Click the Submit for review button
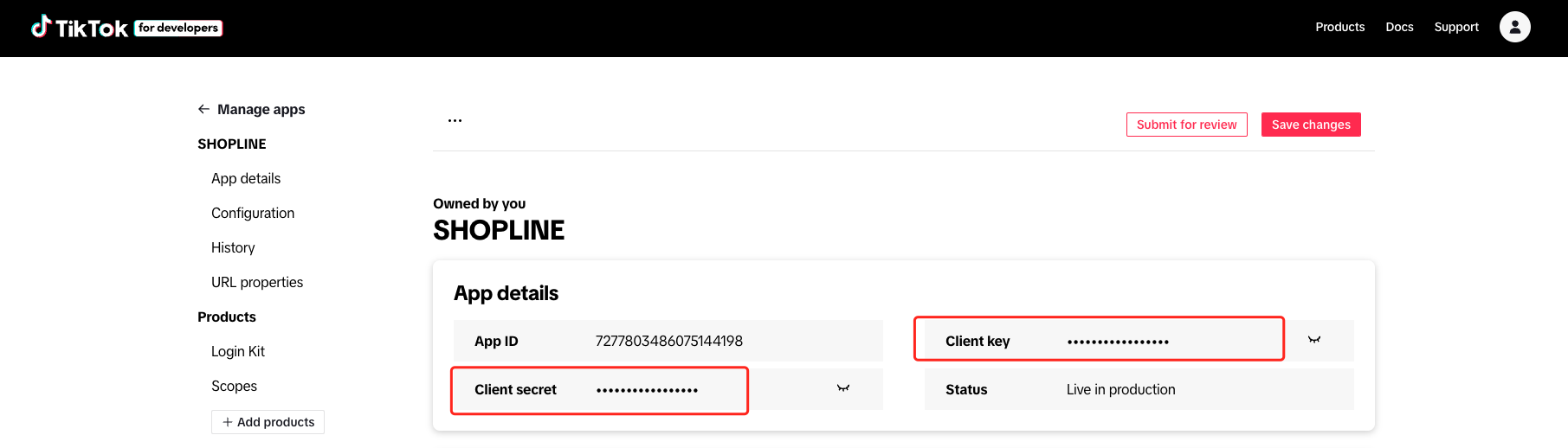This screenshot has height=448, width=1568. 1186,125
